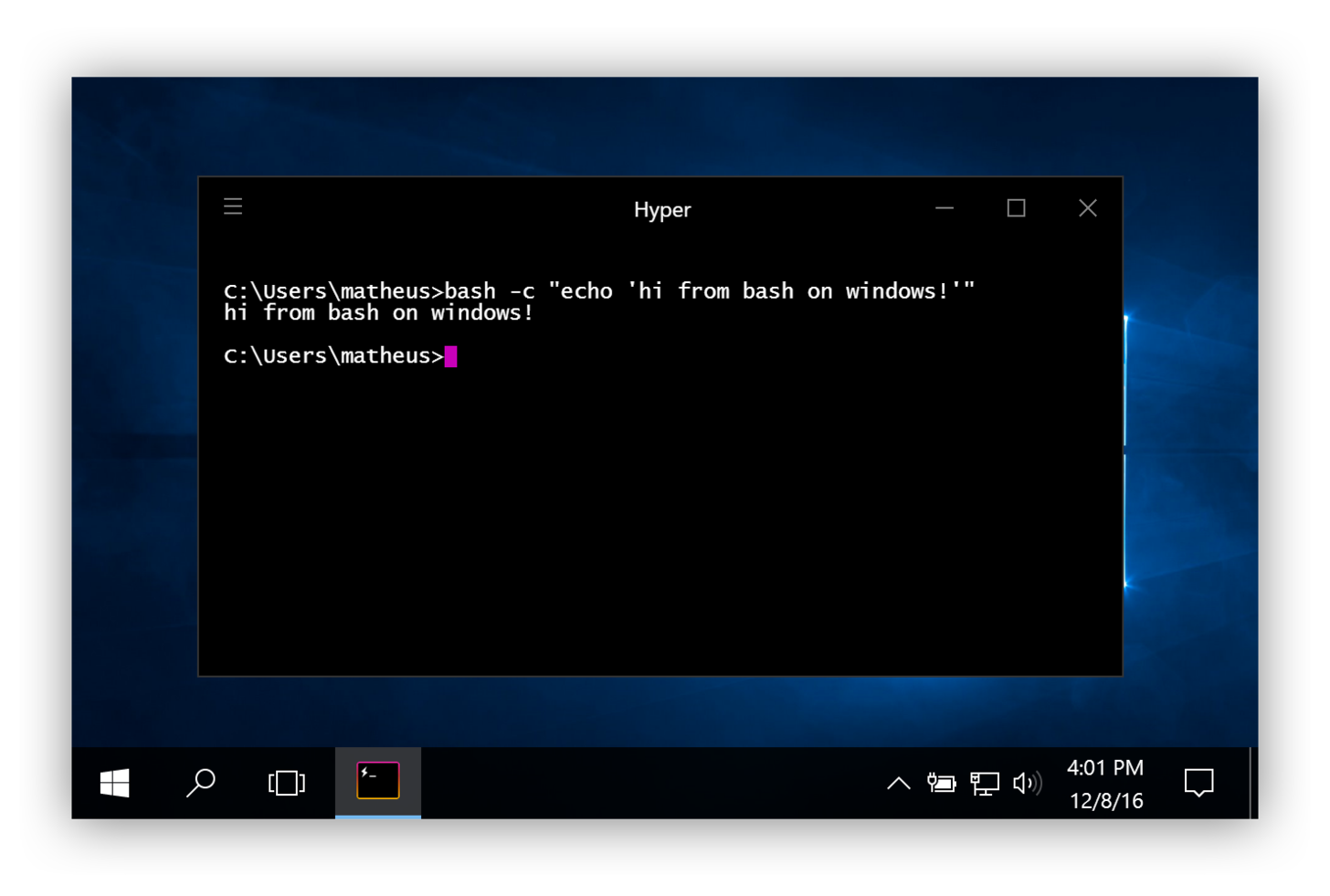Switch to Hyper via its taskbar icon
Screen dimensions: 1330x896
click(377, 782)
